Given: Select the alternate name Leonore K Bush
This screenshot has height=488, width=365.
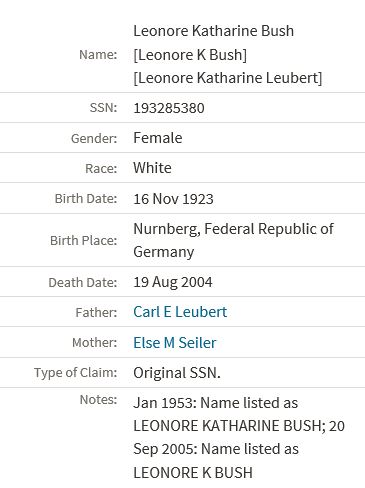Looking at the screenshot, I should (190, 55).
